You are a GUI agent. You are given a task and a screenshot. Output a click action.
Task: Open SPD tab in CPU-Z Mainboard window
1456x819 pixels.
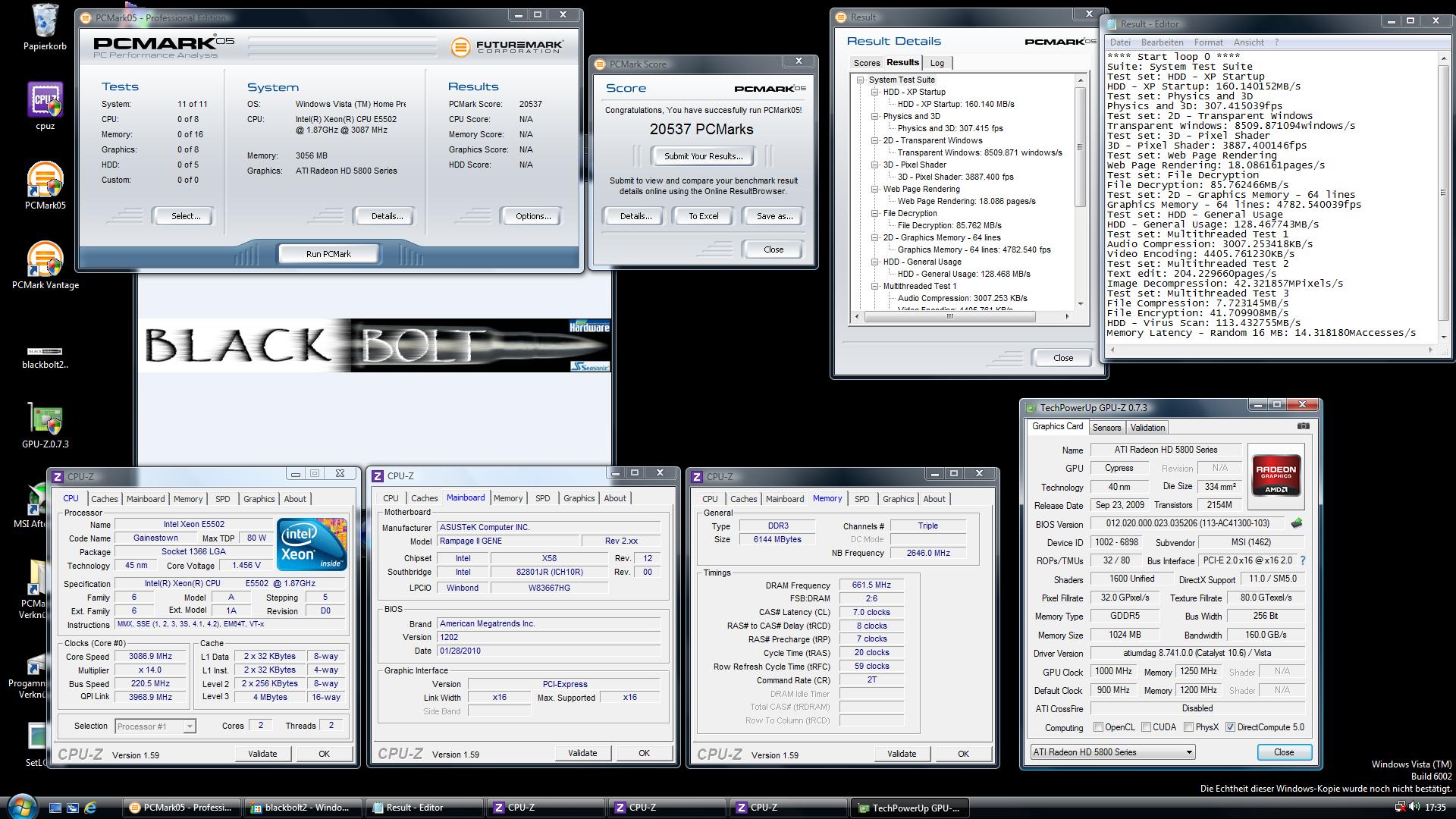[x=542, y=498]
